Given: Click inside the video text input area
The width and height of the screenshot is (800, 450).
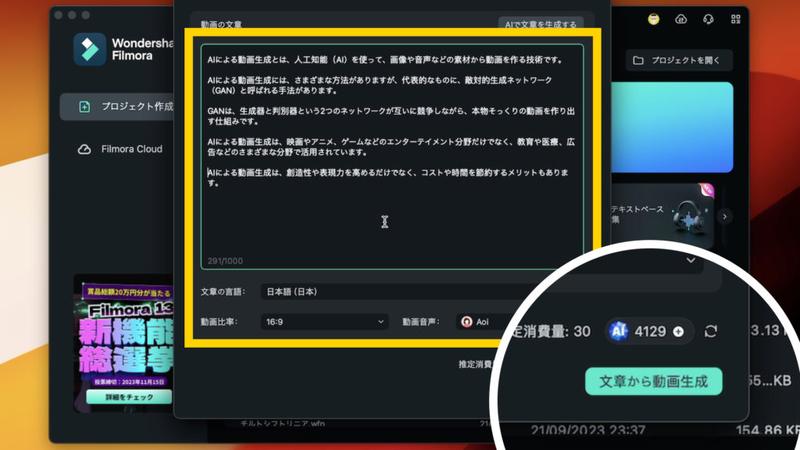Looking at the screenshot, I should 392,156.
